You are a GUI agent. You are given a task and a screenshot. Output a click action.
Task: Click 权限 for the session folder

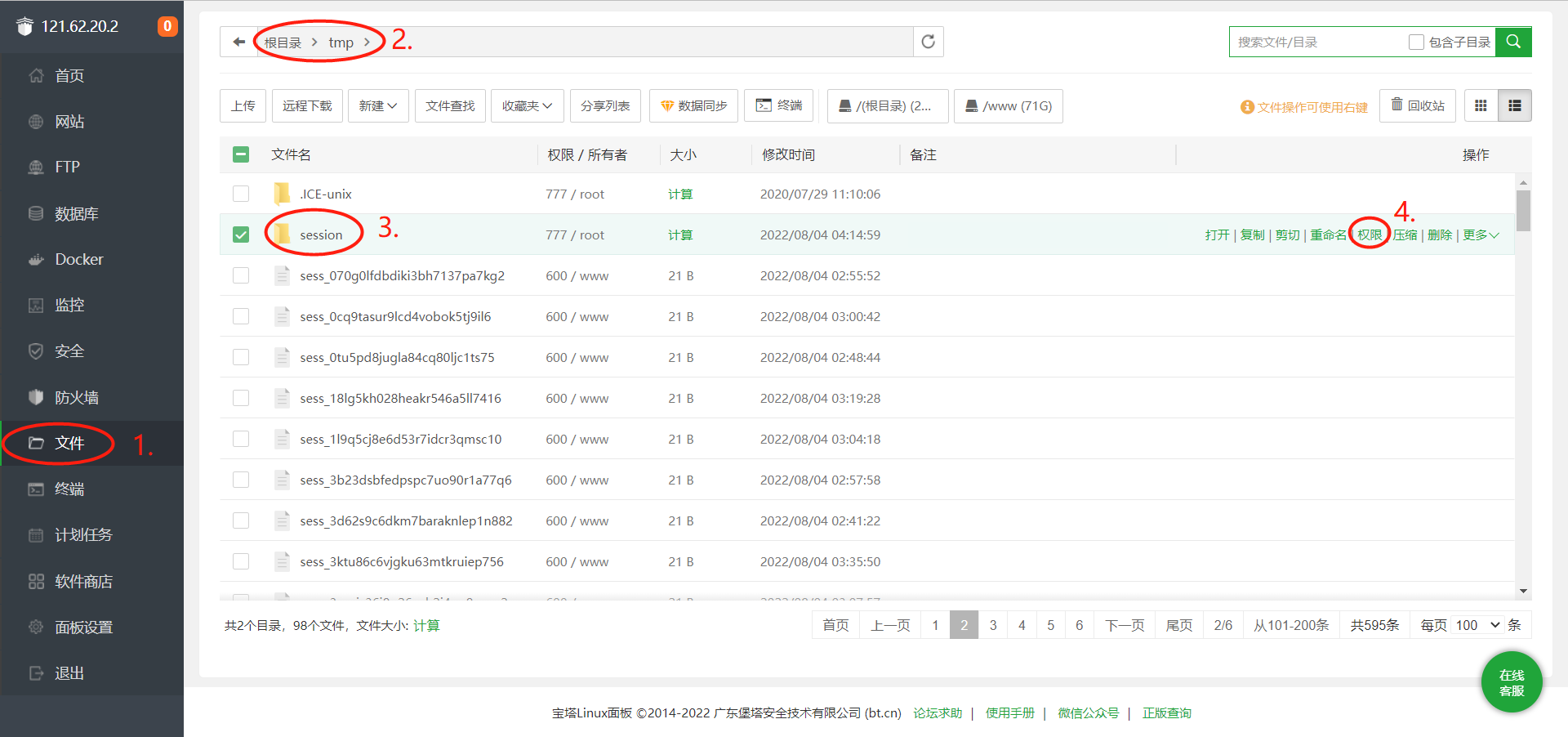coord(1370,234)
